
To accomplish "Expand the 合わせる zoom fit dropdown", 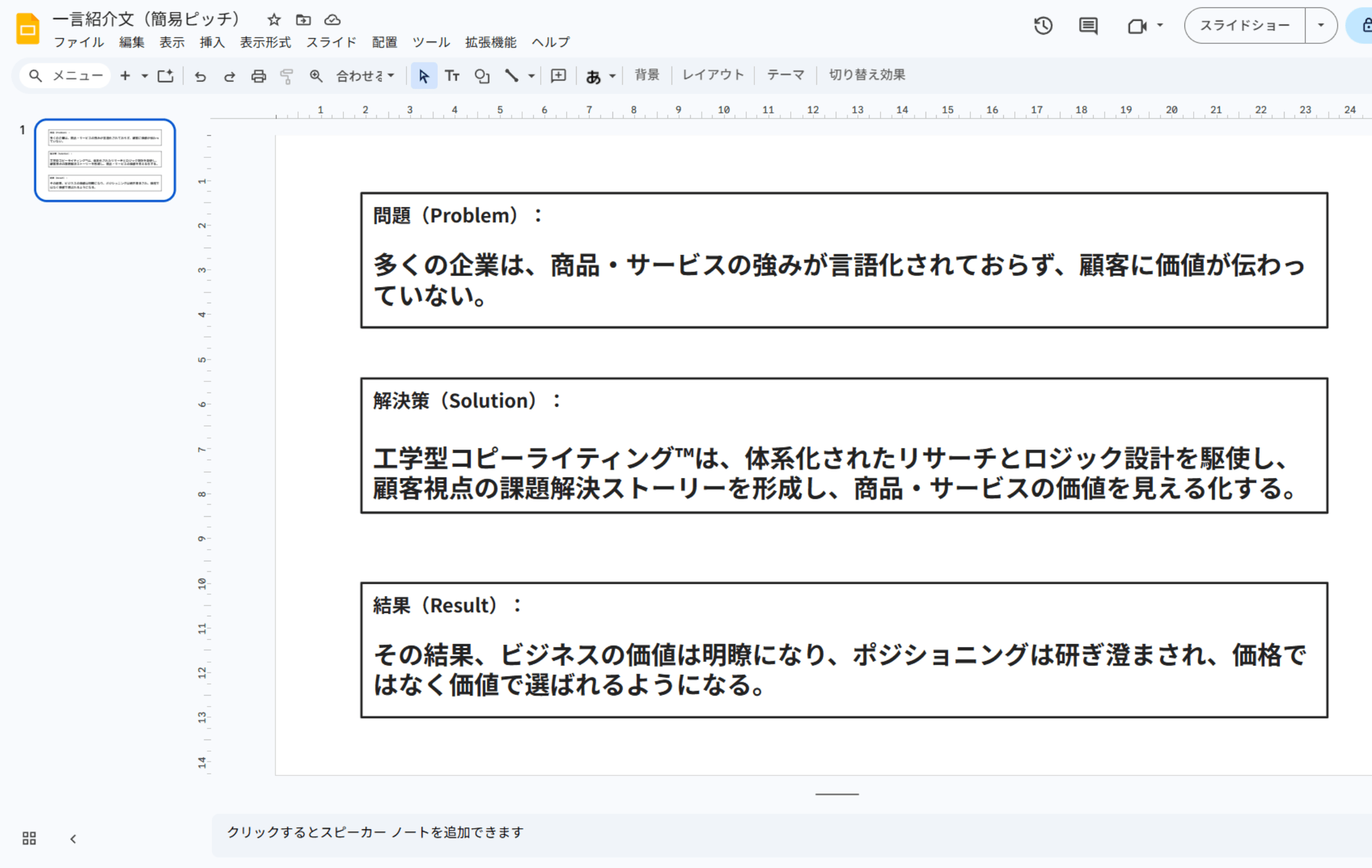I will [x=390, y=75].
